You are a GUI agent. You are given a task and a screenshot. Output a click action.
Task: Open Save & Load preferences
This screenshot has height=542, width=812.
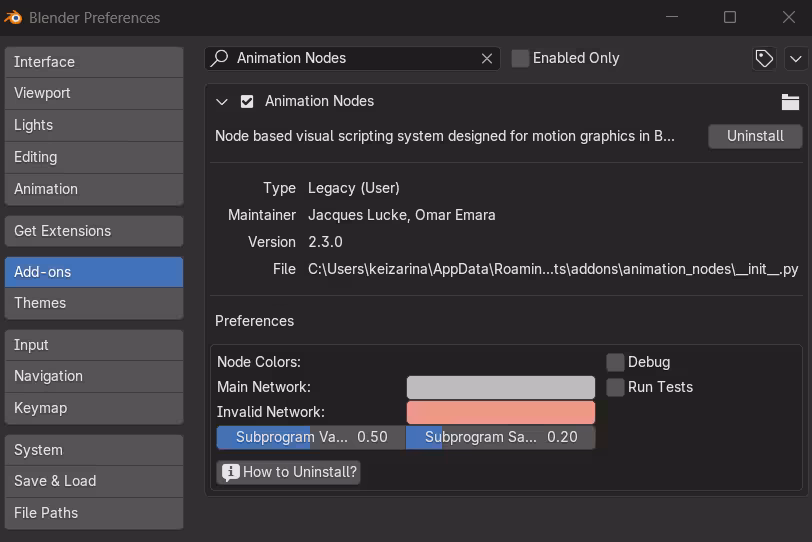94,481
